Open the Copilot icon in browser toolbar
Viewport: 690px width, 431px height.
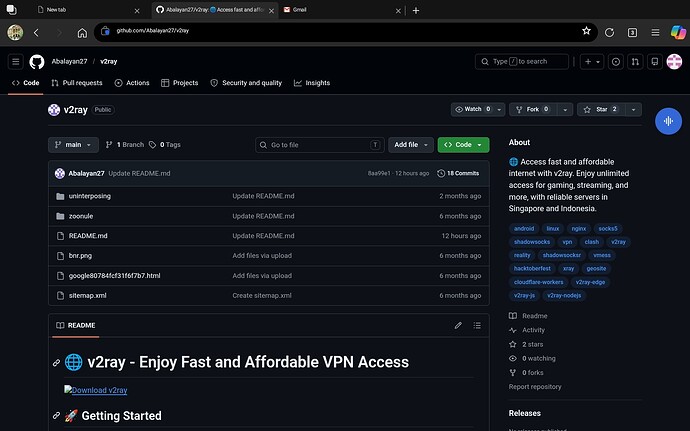pos(678,32)
